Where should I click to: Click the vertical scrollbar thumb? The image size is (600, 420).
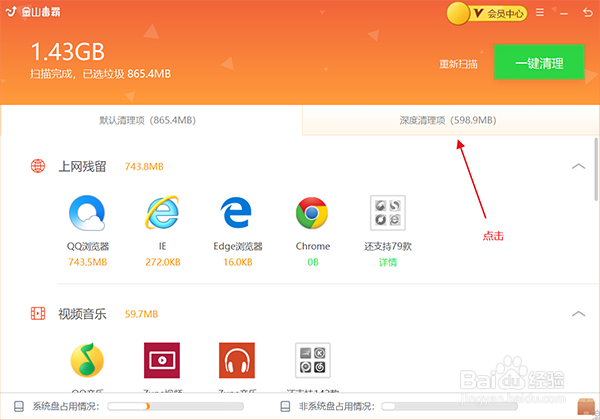596,169
